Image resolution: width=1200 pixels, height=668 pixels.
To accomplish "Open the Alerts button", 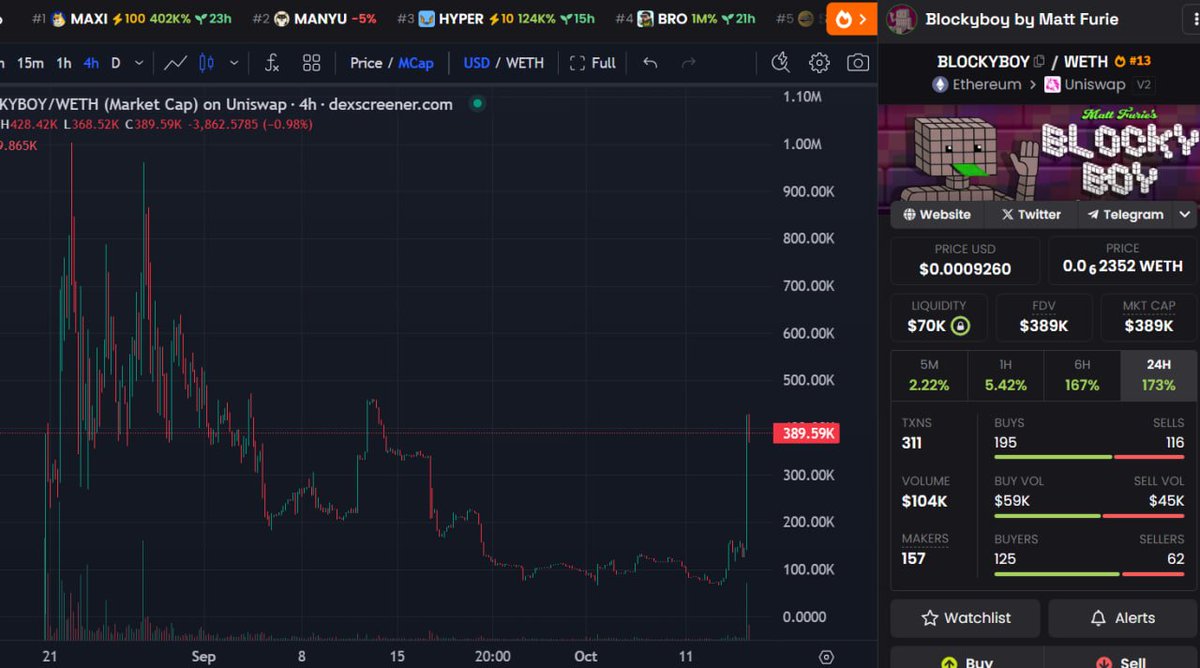I will click(x=1122, y=618).
